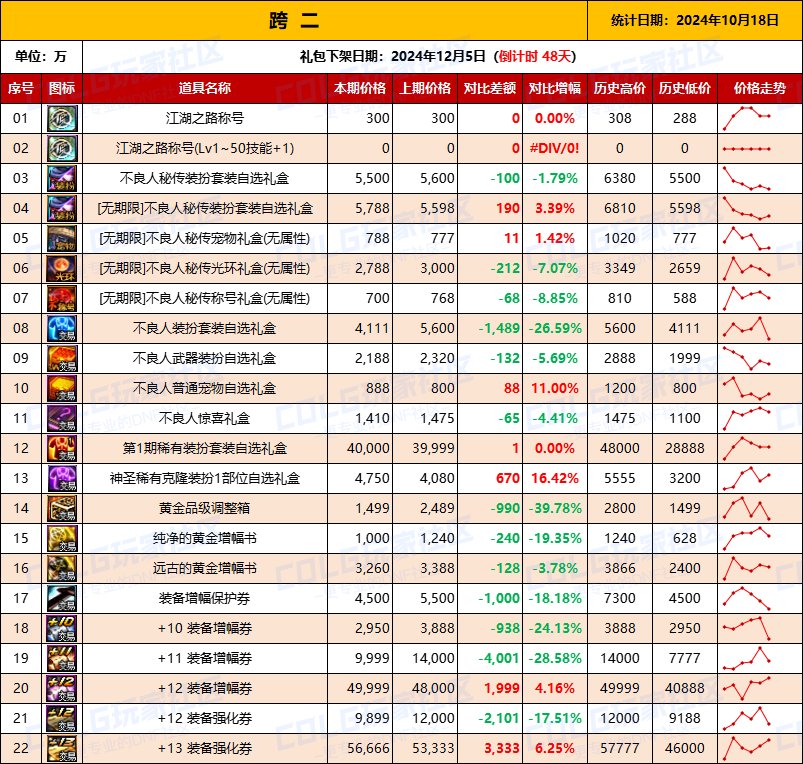Click the current price 56,666 cell
This screenshot has width=803, height=764.
[x=360, y=748]
